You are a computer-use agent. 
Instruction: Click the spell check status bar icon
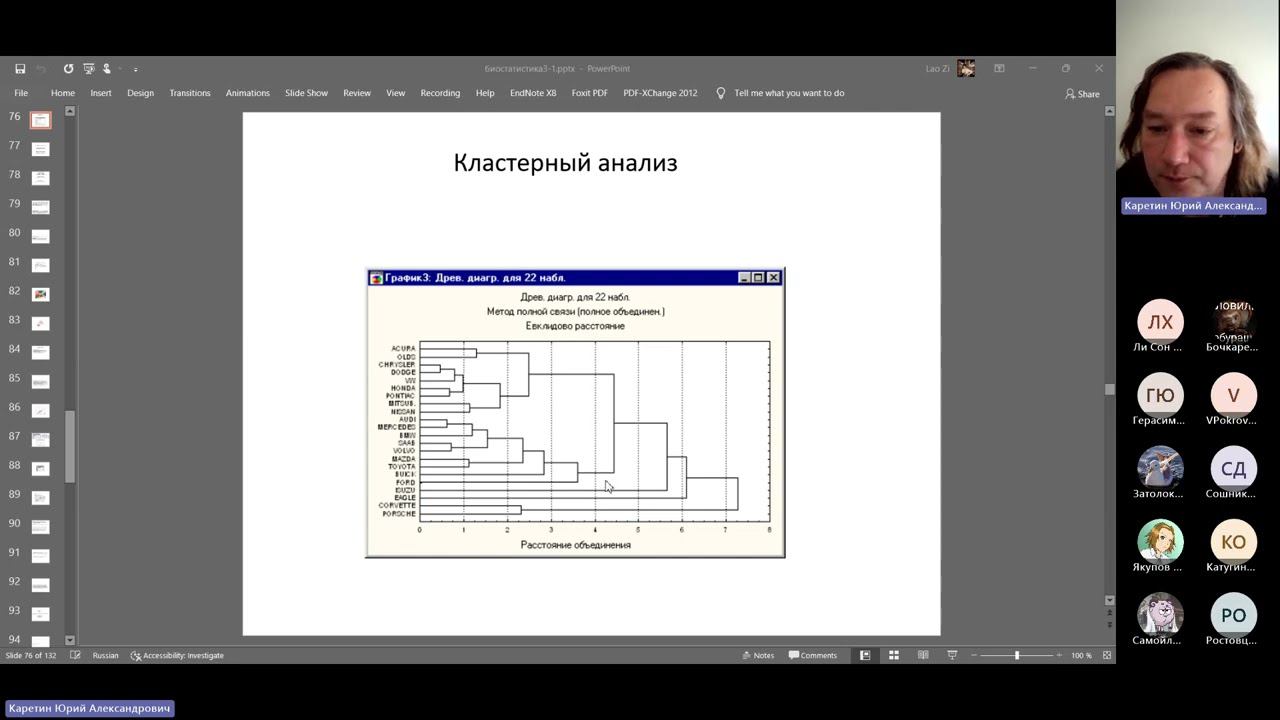pyautogui.click(x=75, y=656)
